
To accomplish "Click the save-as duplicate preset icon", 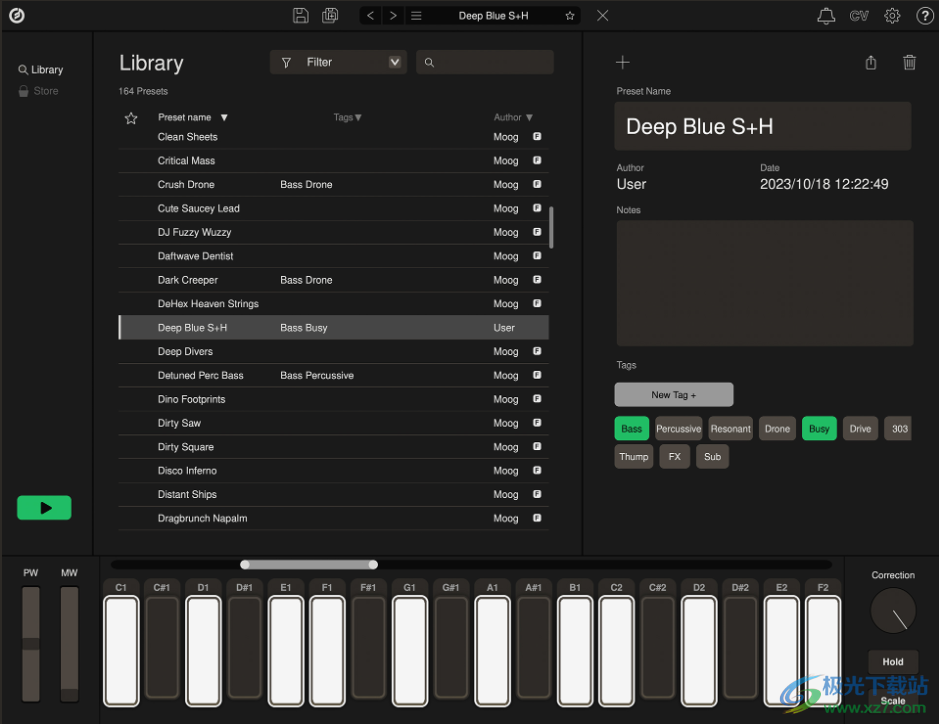I will pos(330,15).
